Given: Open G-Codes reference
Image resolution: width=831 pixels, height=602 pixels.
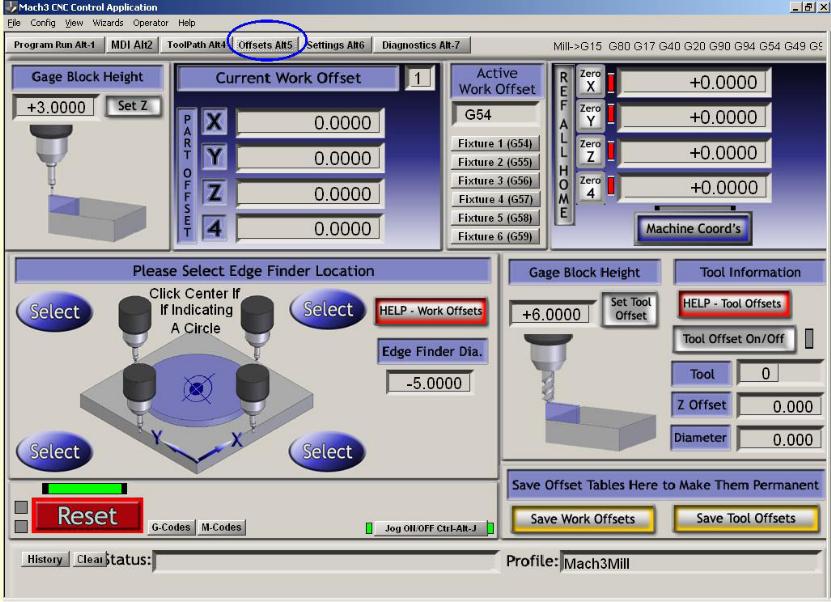Looking at the screenshot, I should point(171,527).
